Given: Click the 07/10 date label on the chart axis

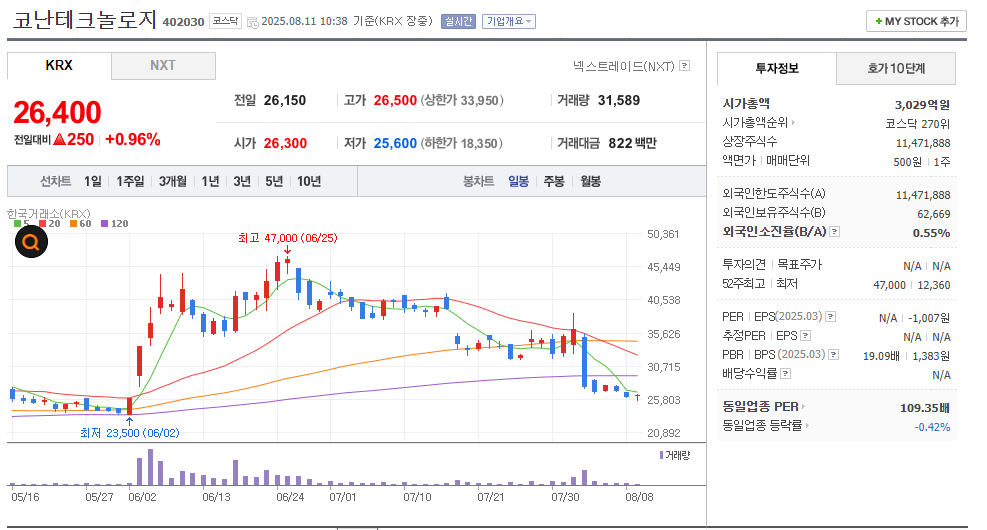Looking at the screenshot, I should 417,497.
